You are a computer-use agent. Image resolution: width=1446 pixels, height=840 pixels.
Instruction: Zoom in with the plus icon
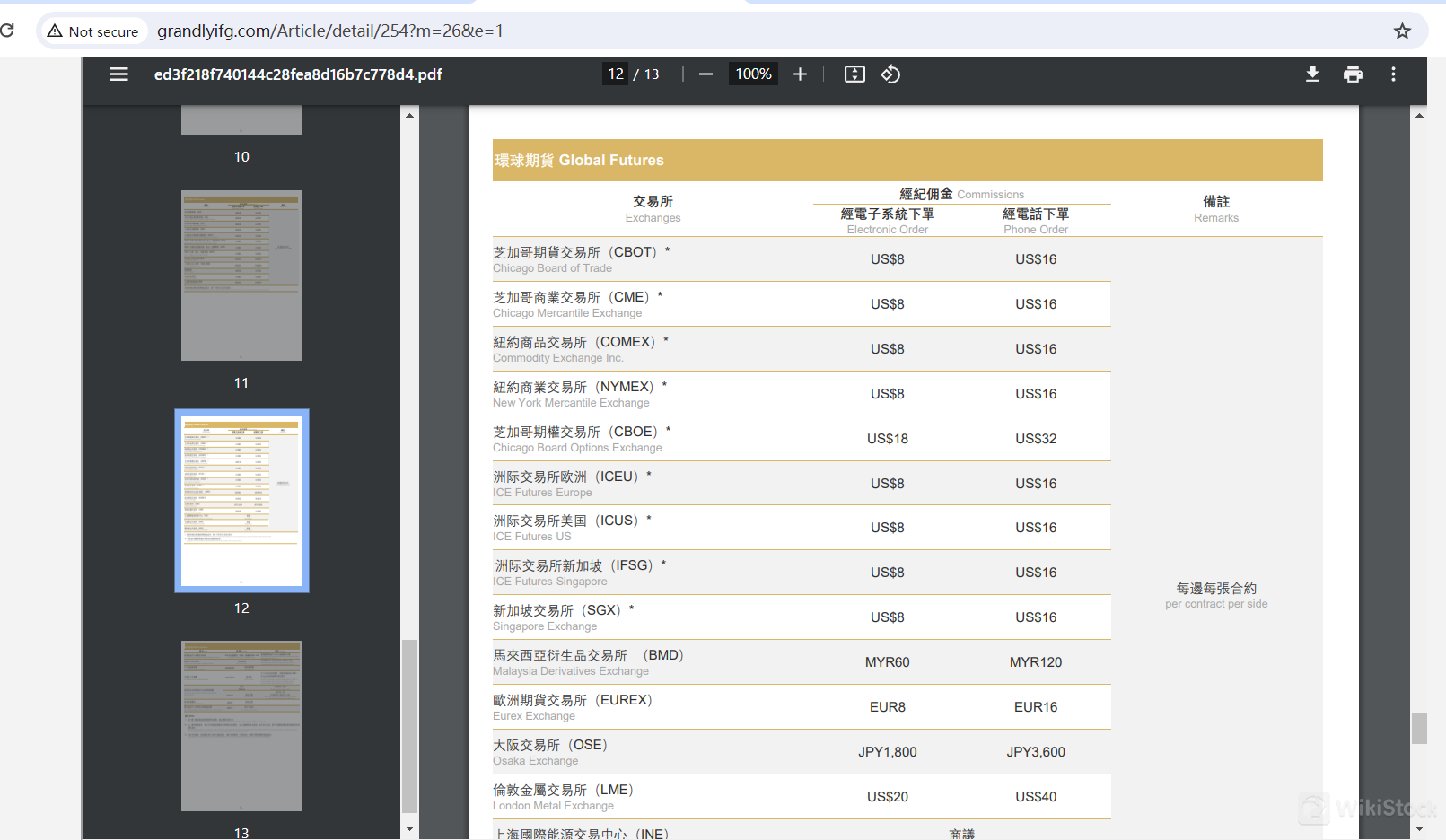click(800, 74)
